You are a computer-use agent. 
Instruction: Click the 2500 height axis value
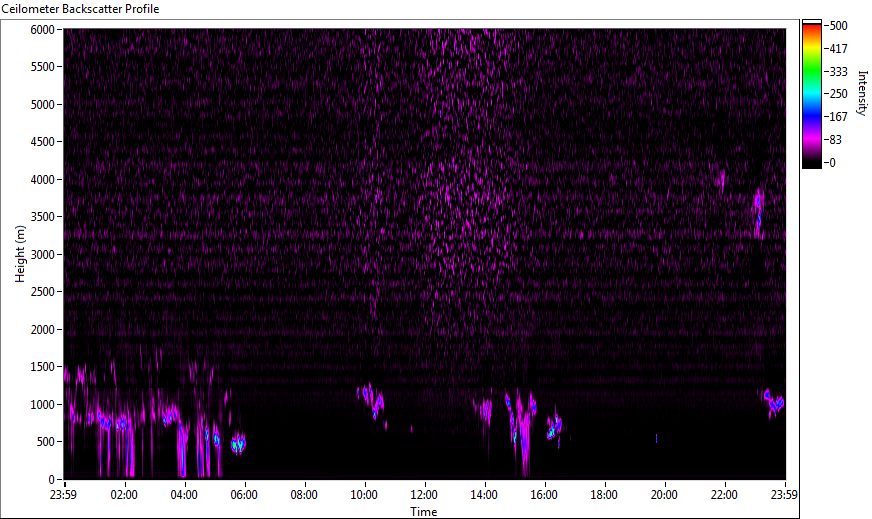point(42,292)
